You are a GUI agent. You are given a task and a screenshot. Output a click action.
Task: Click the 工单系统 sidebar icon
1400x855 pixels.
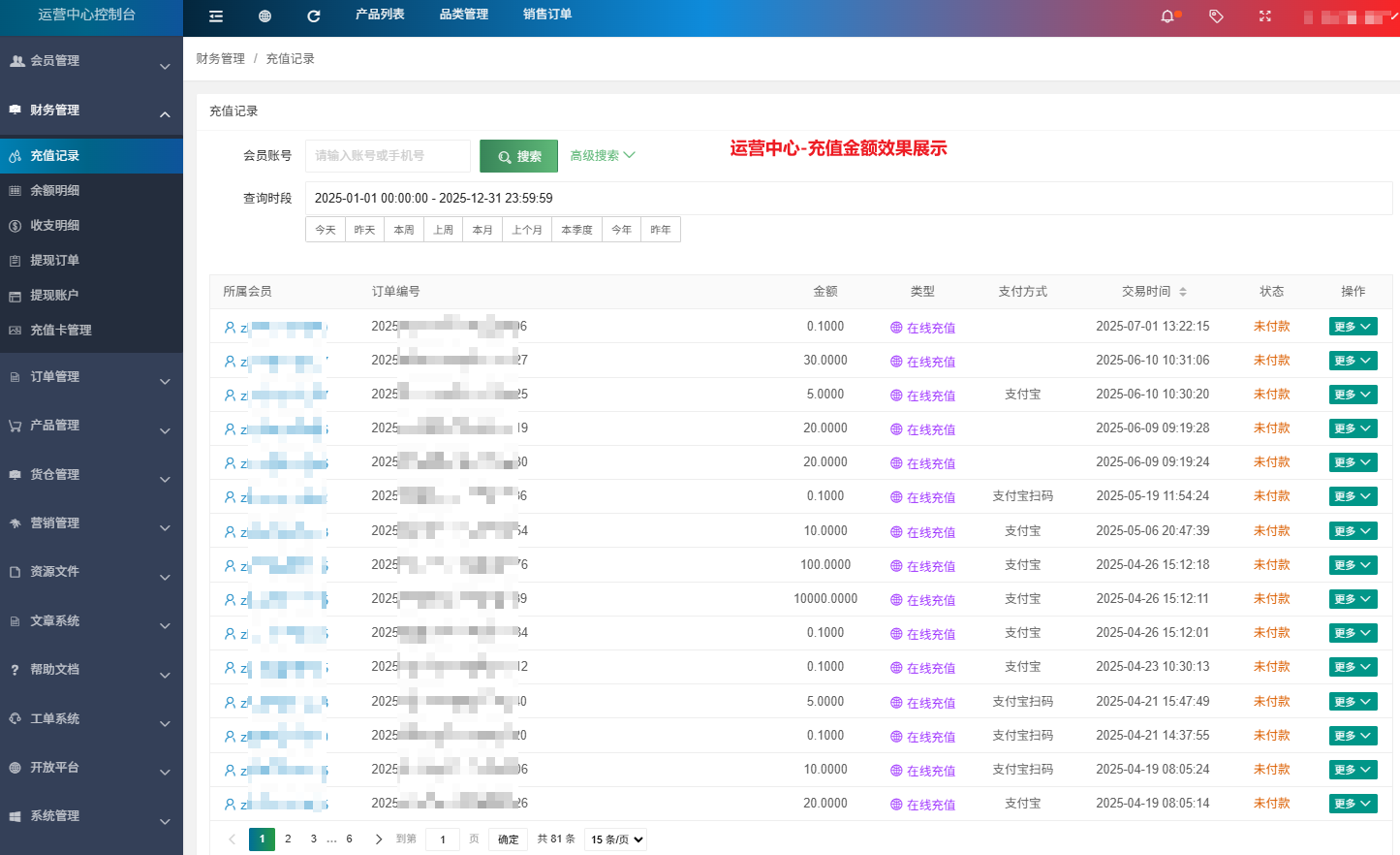pos(15,718)
